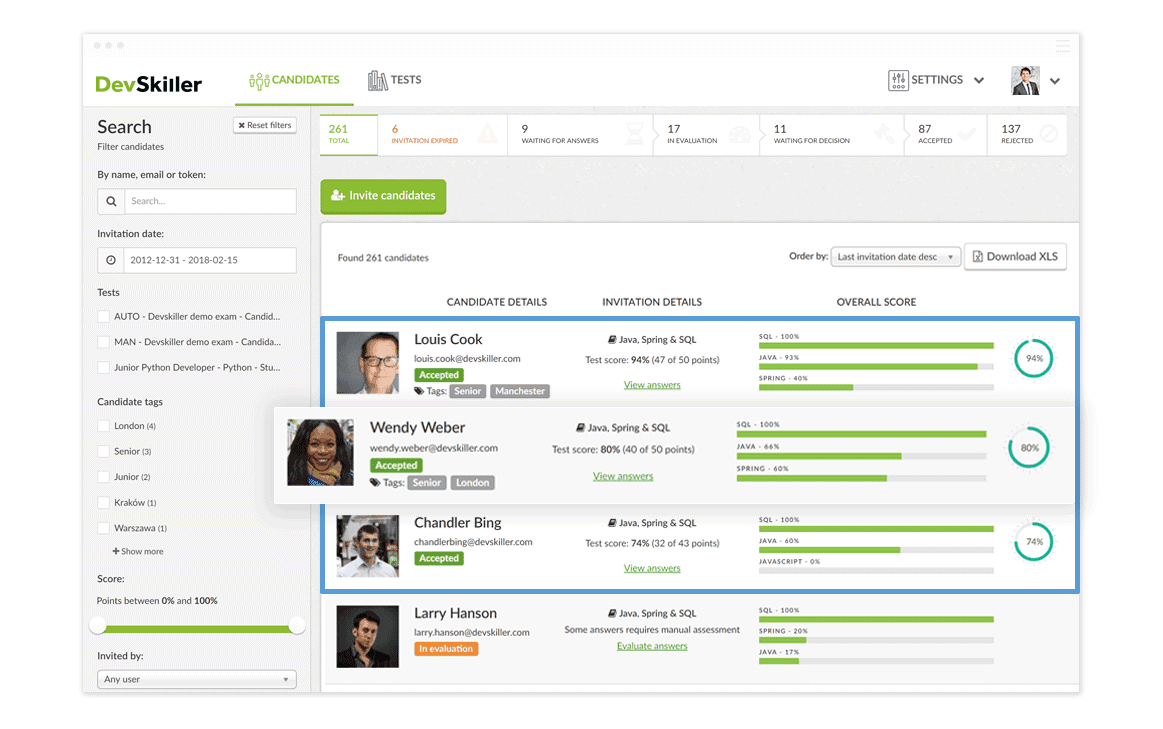
Task: Check the Warszawa tag filter
Action: [x=104, y=528]
